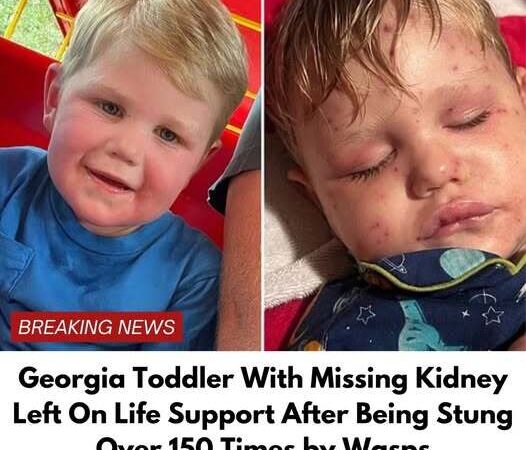
Task: Click the white divider between the two photos
Action: tap(263, 175)
